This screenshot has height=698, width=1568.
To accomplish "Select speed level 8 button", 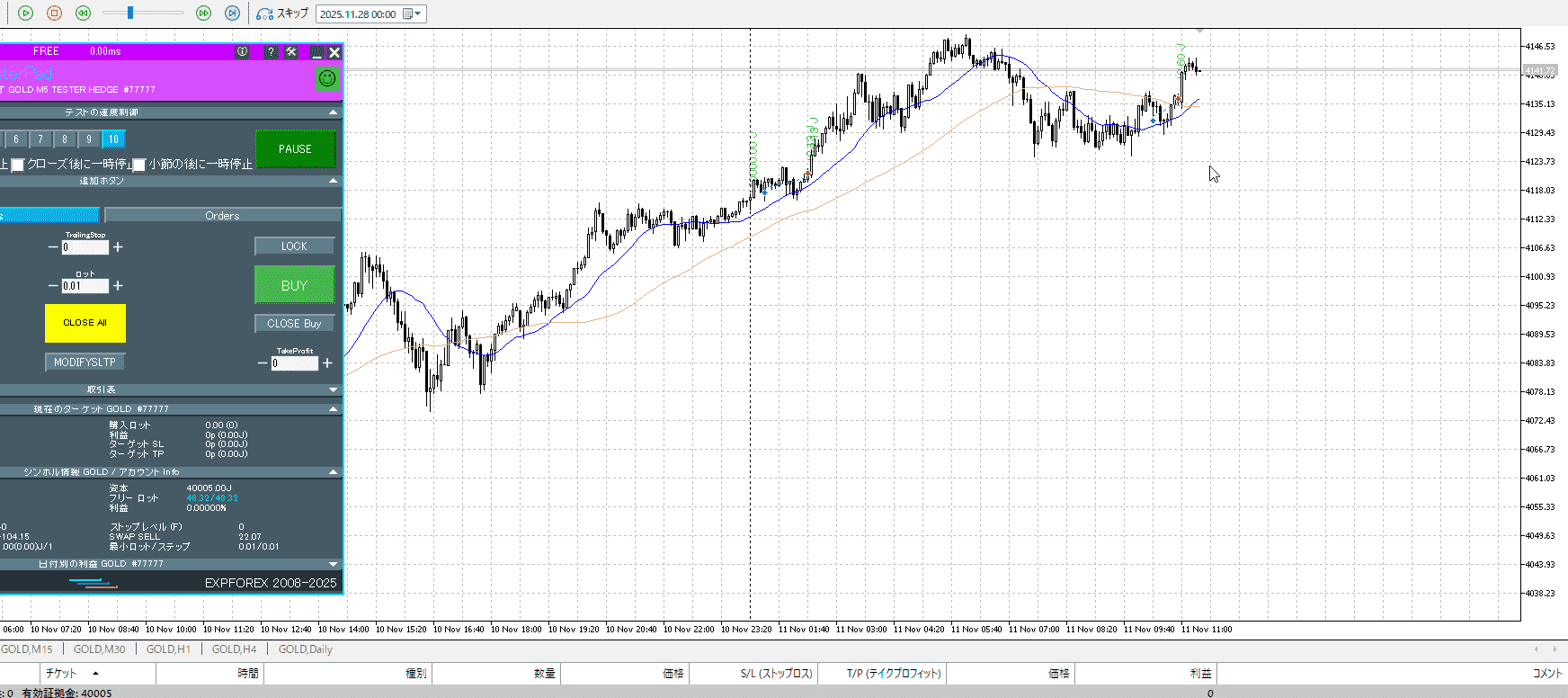I will tap(65, 139).
